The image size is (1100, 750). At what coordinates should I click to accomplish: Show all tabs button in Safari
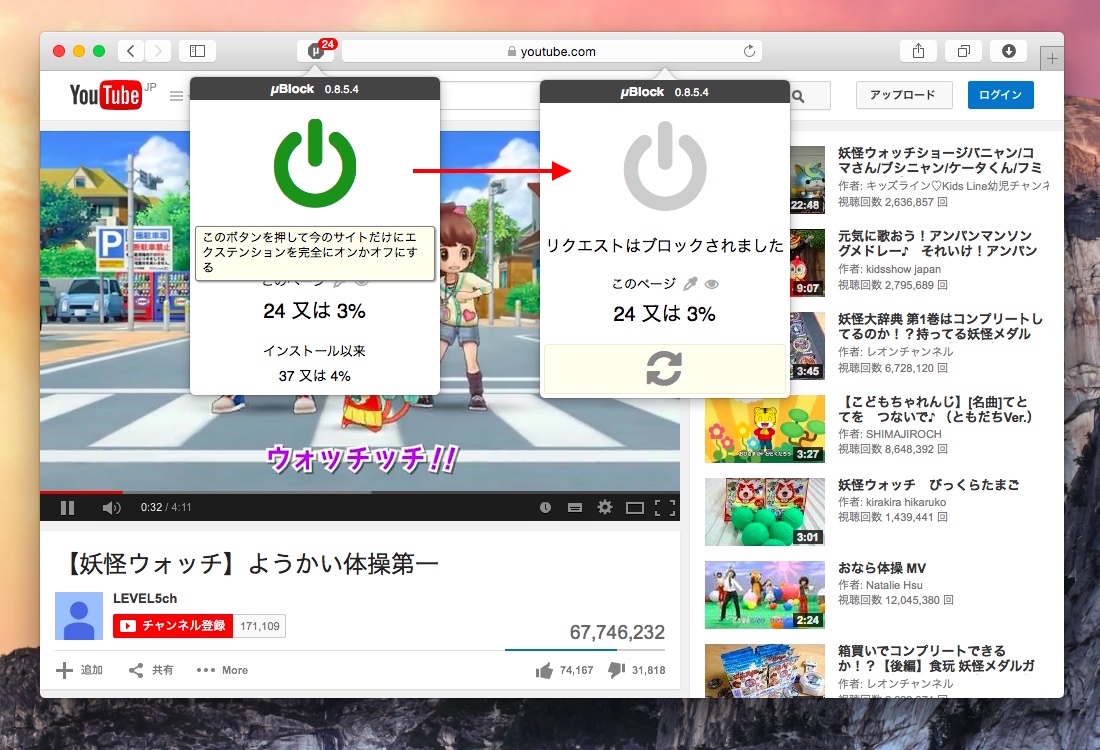click(x=964, y=51)
